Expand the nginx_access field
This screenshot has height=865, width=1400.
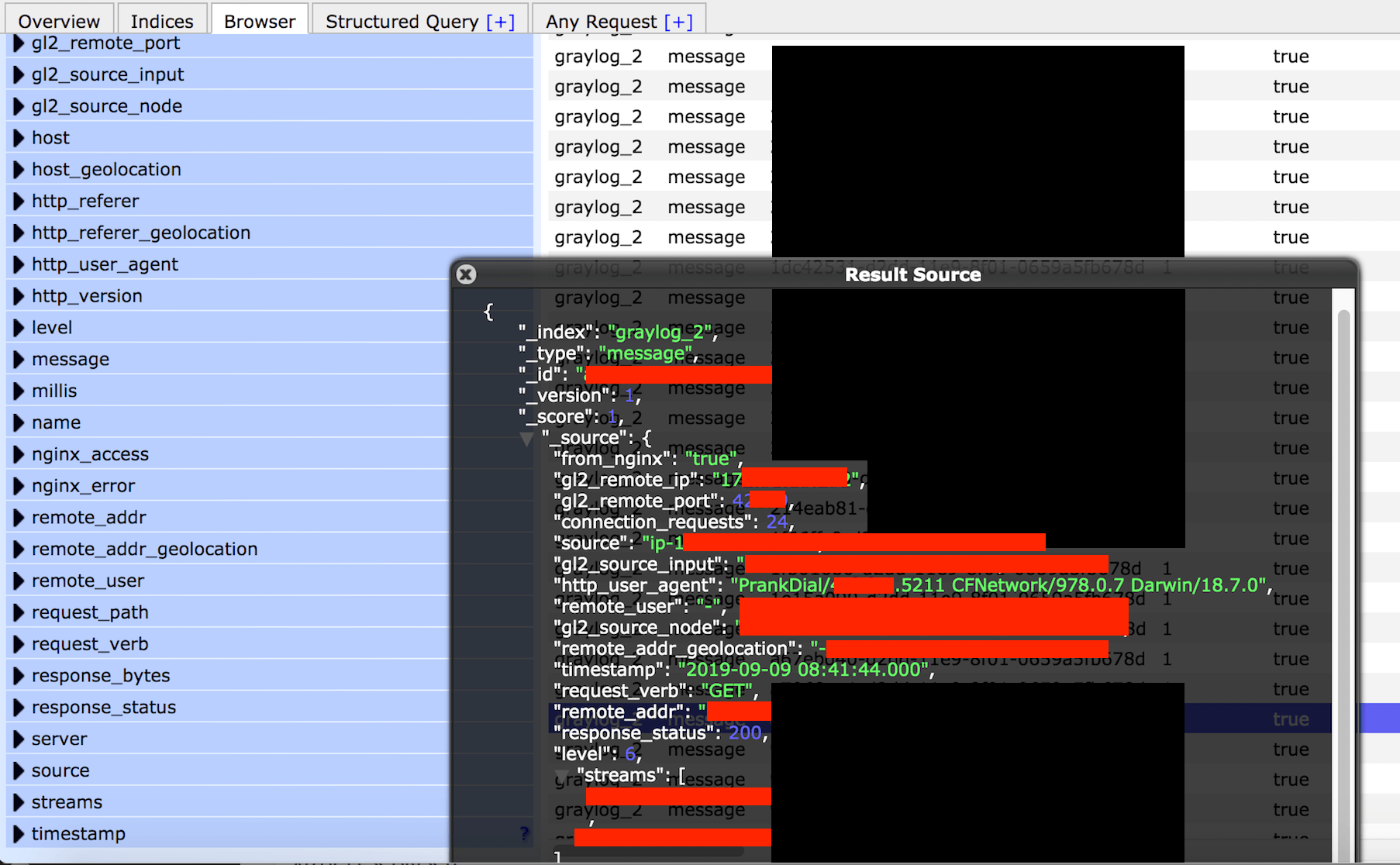[x=19, y=455]
